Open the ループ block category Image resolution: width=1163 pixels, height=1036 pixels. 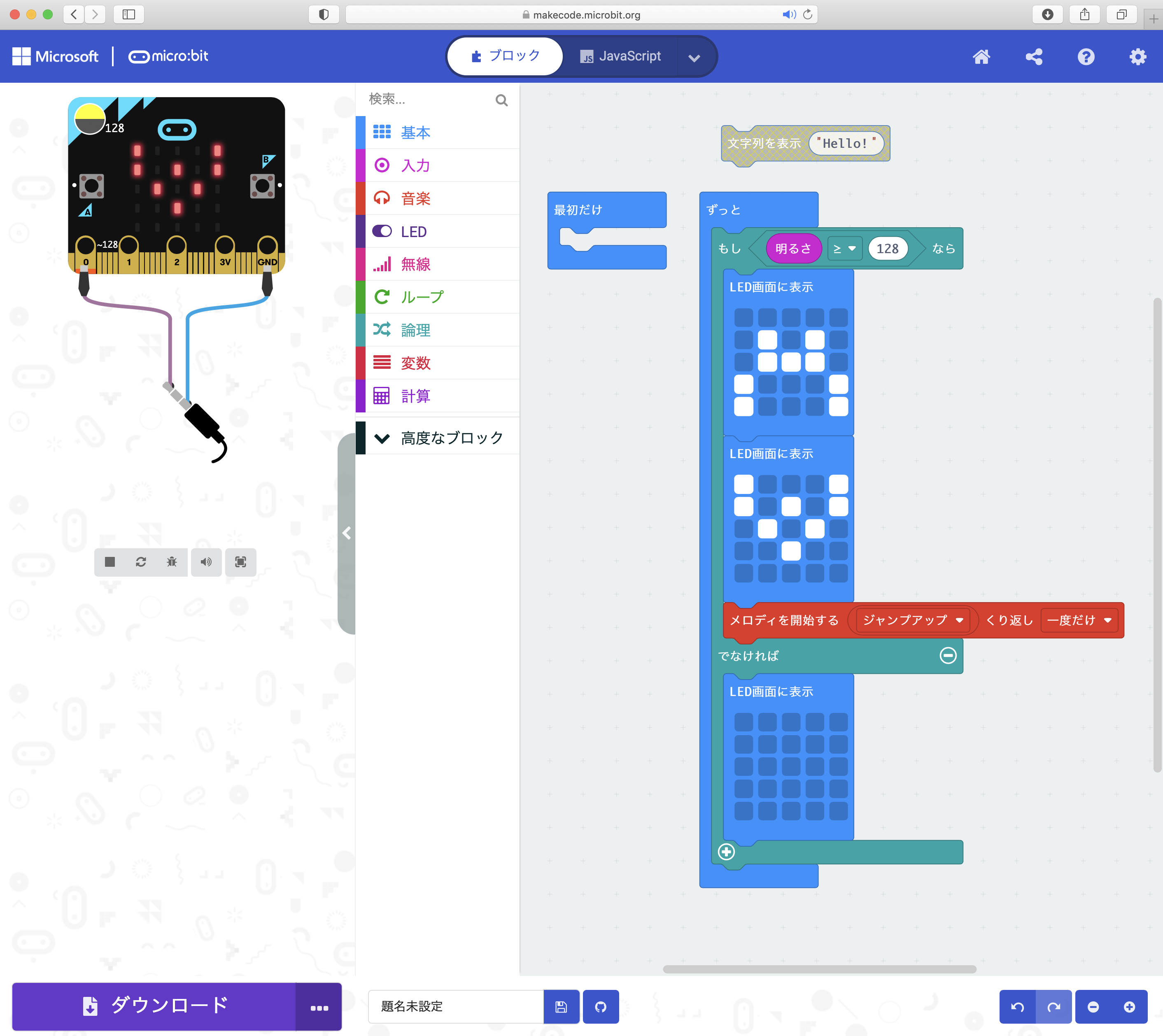point(437,297)
